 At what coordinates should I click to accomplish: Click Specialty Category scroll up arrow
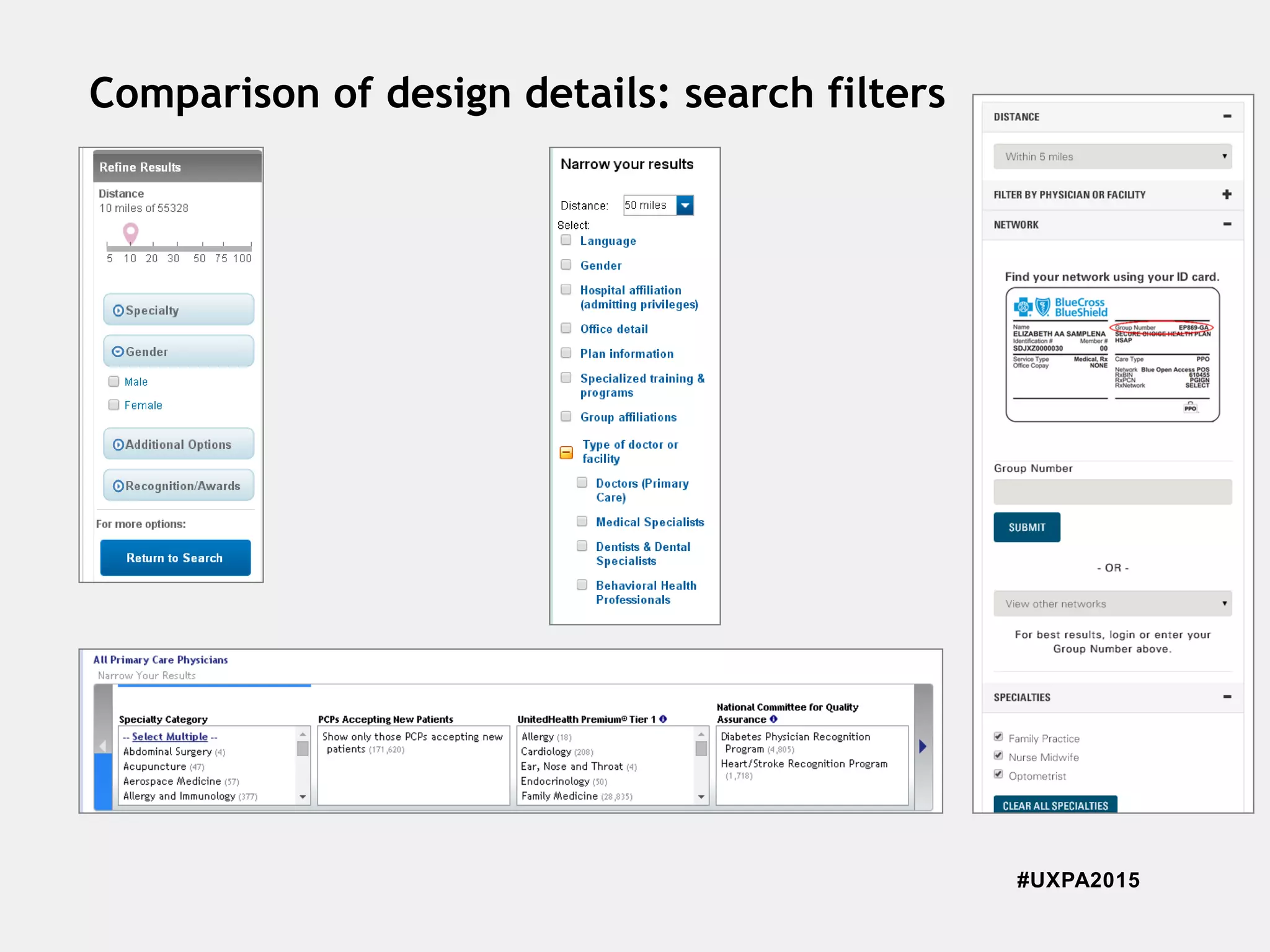tap(303, 734)
